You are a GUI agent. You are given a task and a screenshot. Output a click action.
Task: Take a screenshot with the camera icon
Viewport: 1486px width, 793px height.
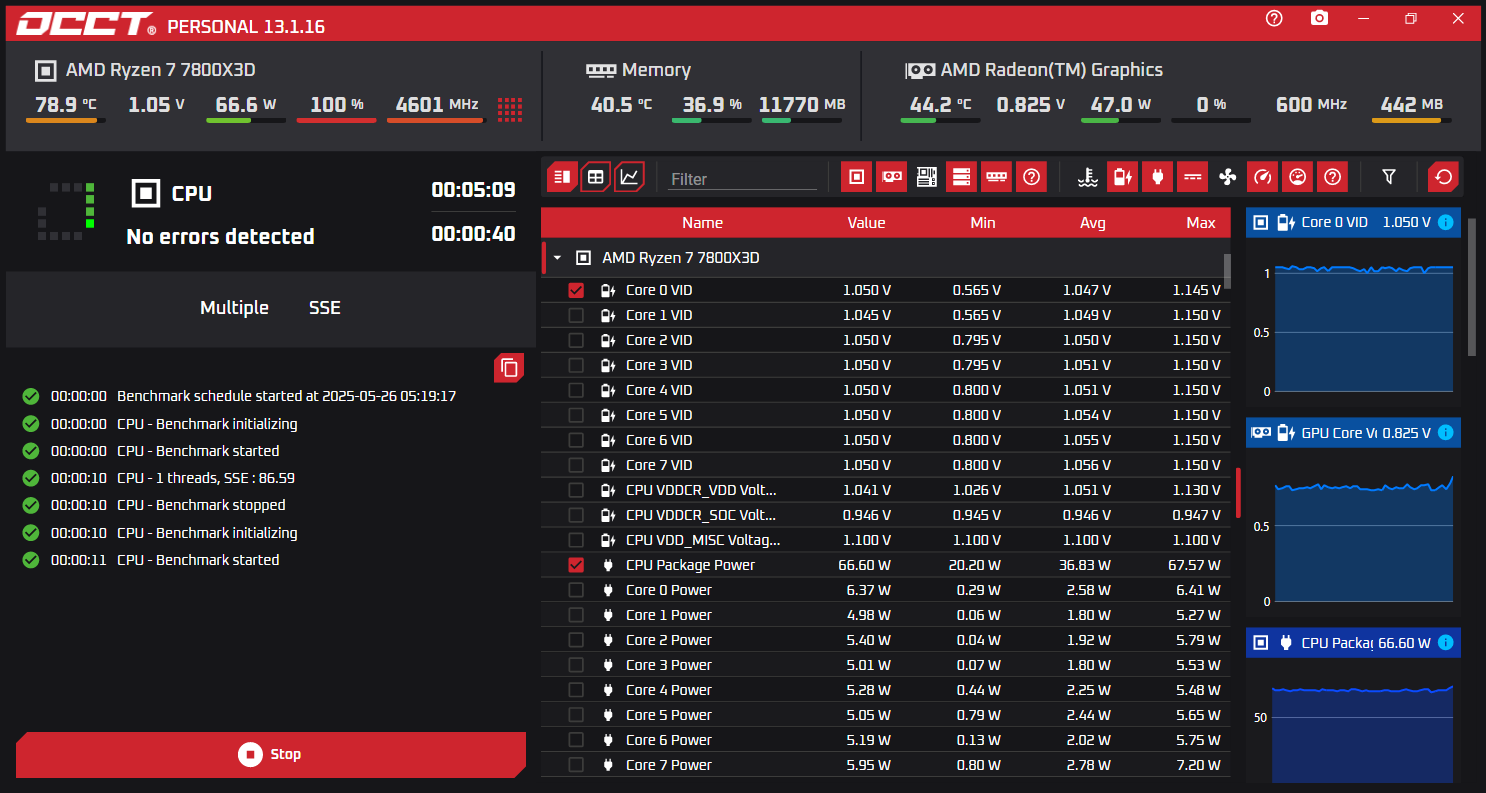click(1320, 19)
